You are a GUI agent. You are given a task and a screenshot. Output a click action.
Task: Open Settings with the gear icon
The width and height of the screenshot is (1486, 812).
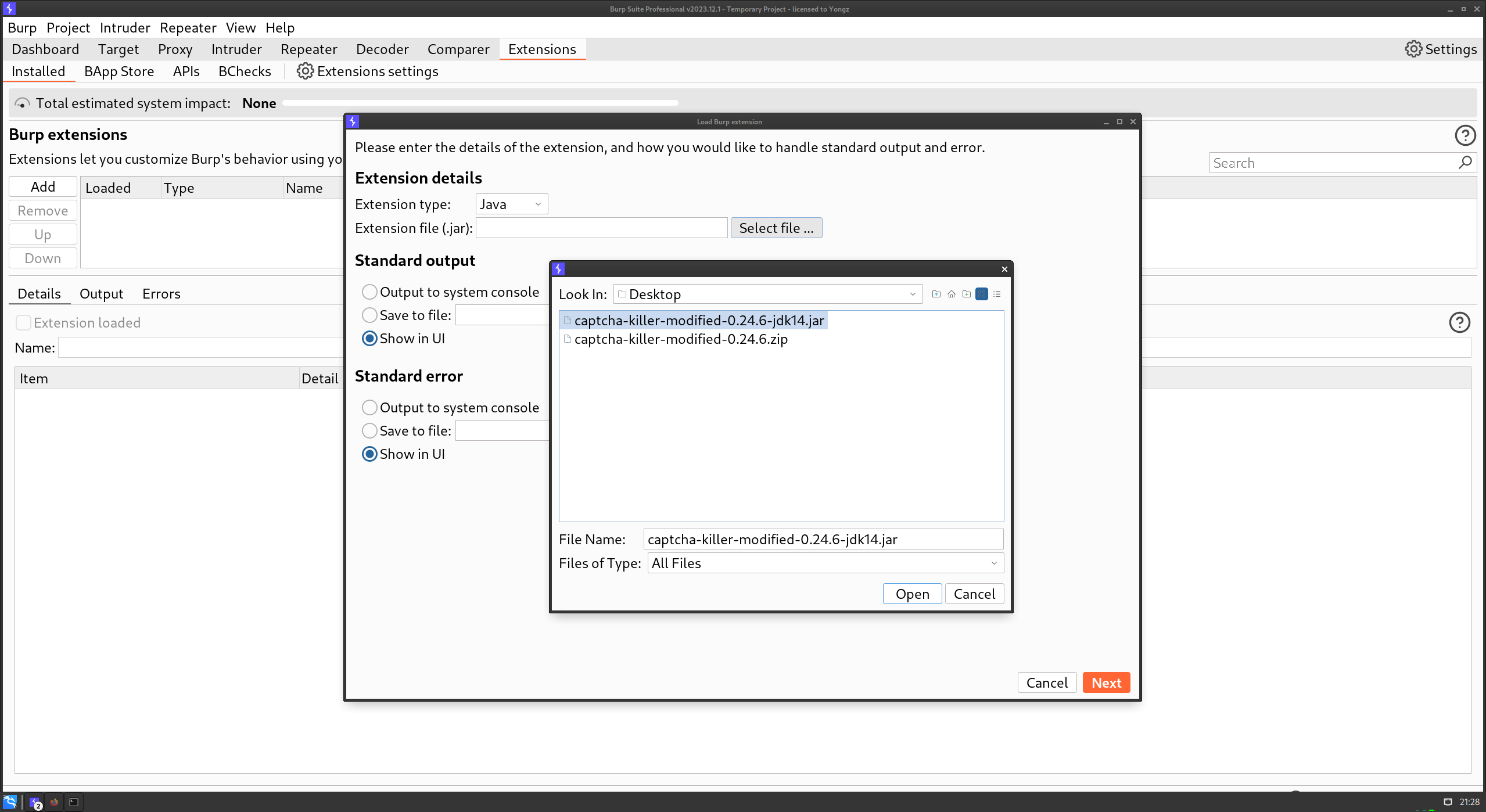[1413, 49]
